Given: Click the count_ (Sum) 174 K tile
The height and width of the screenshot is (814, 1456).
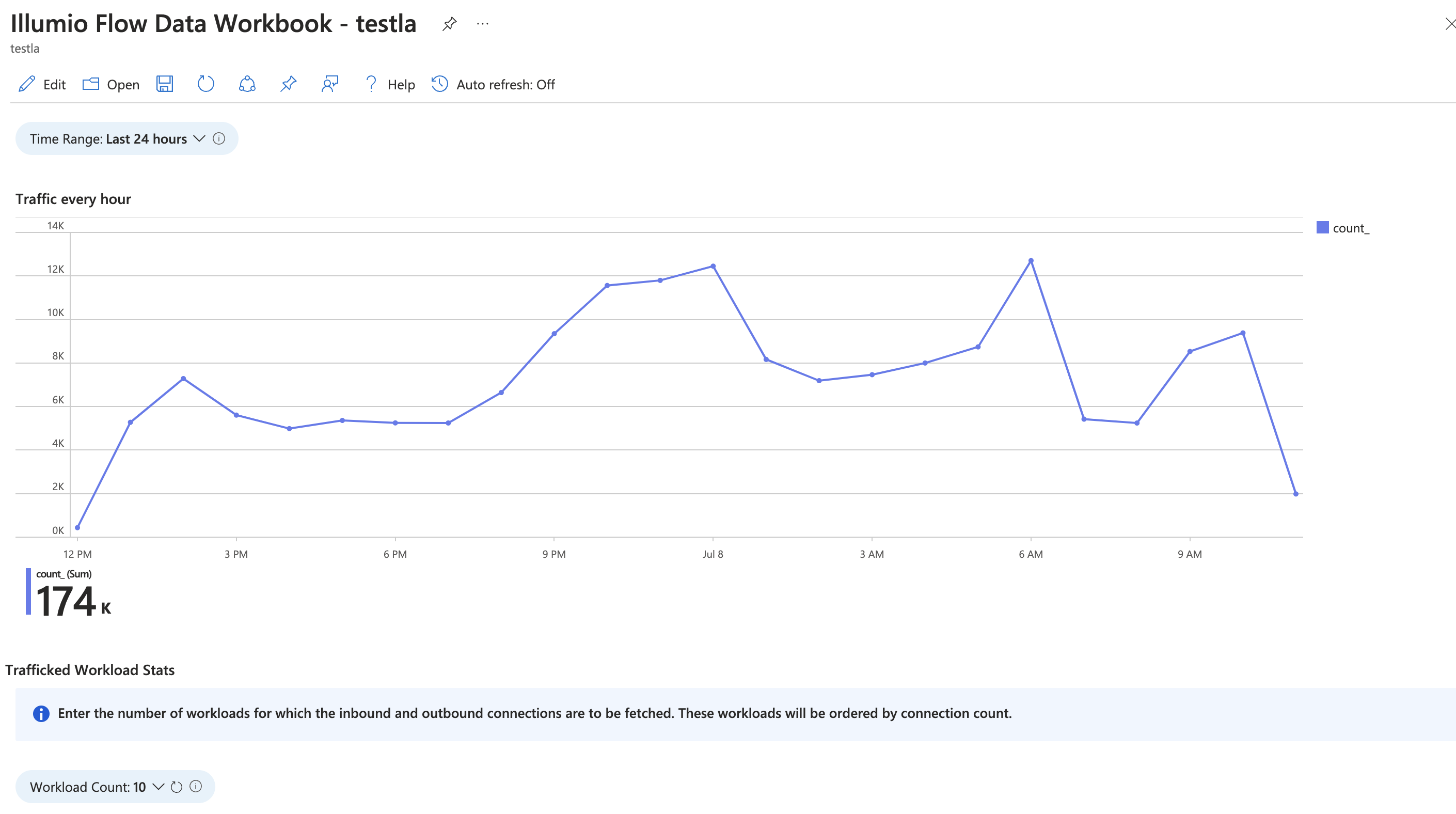Looking at the screenshot, I should tap(69, 591).
